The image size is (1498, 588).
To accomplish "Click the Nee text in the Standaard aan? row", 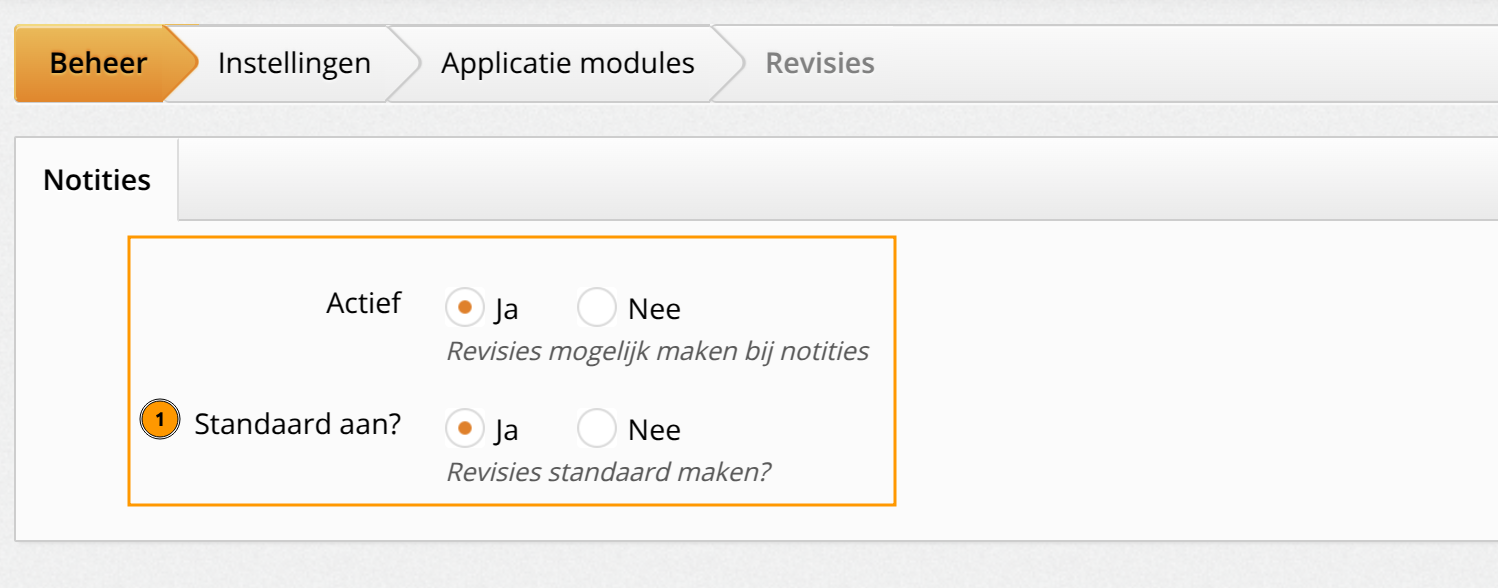I will click(654, 430).
